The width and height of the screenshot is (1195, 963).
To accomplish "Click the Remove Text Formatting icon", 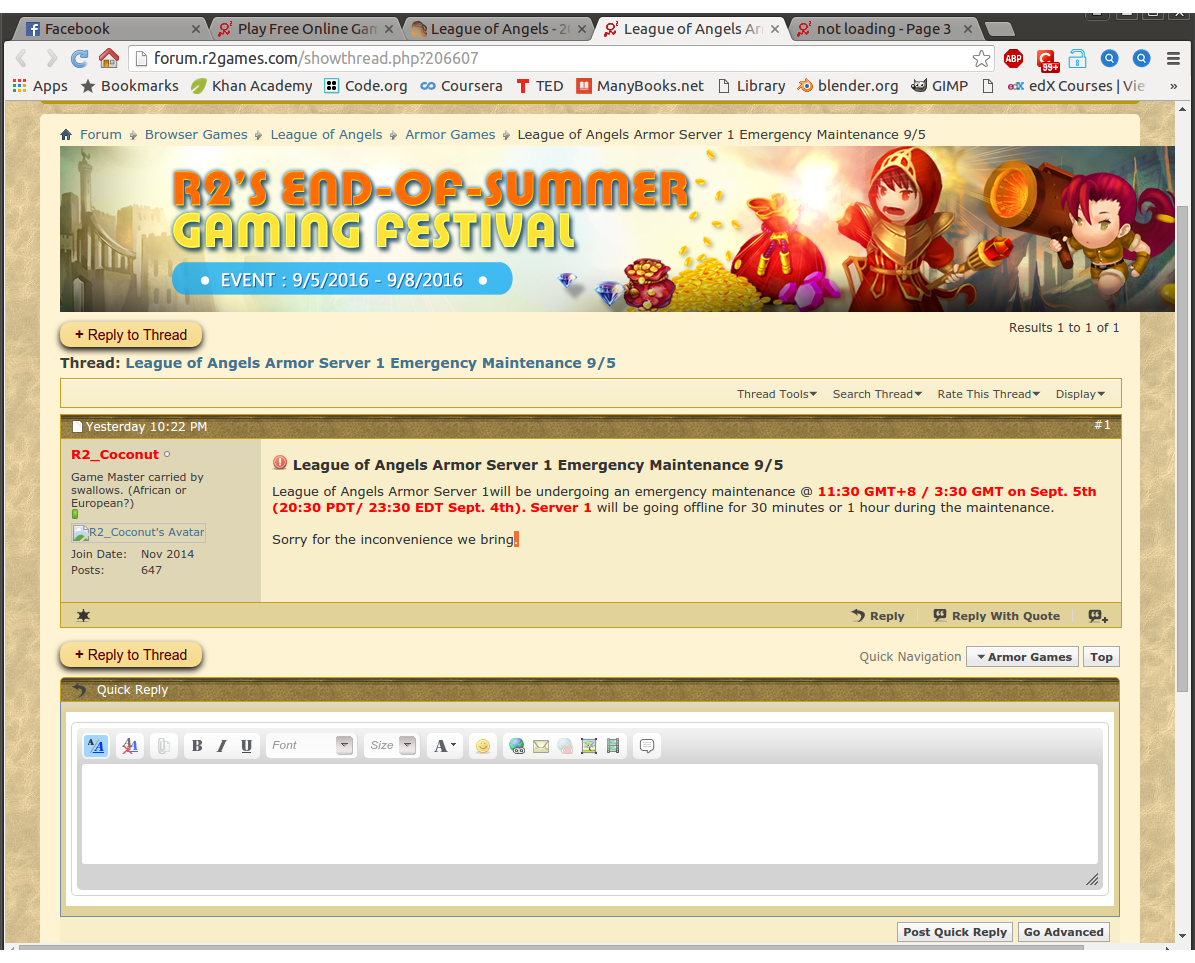I will click(x=130, y=746).
